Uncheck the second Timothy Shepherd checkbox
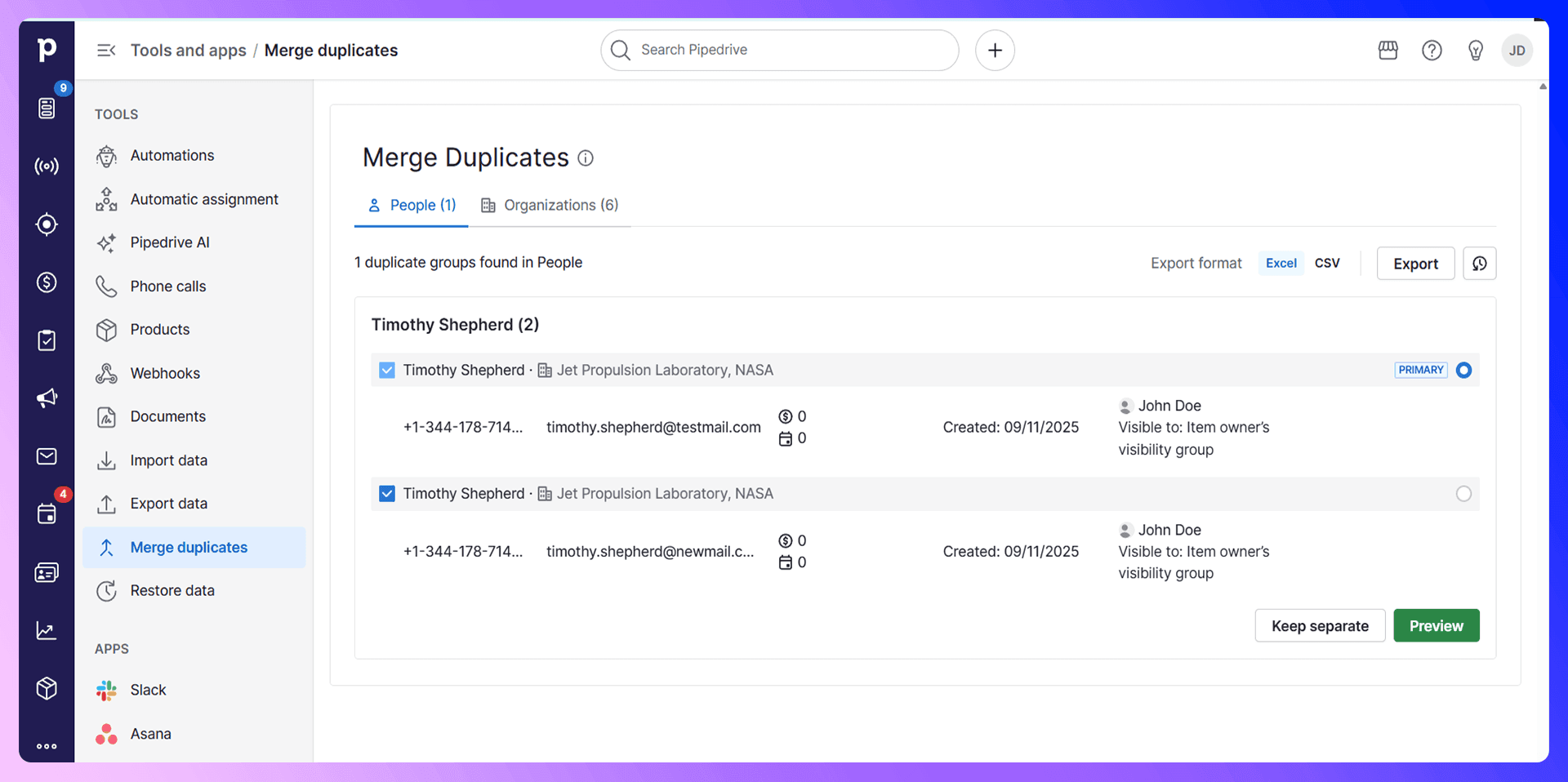Image resolution: width=1568 pixels, height=782 pixels. (x=387, y=494)
